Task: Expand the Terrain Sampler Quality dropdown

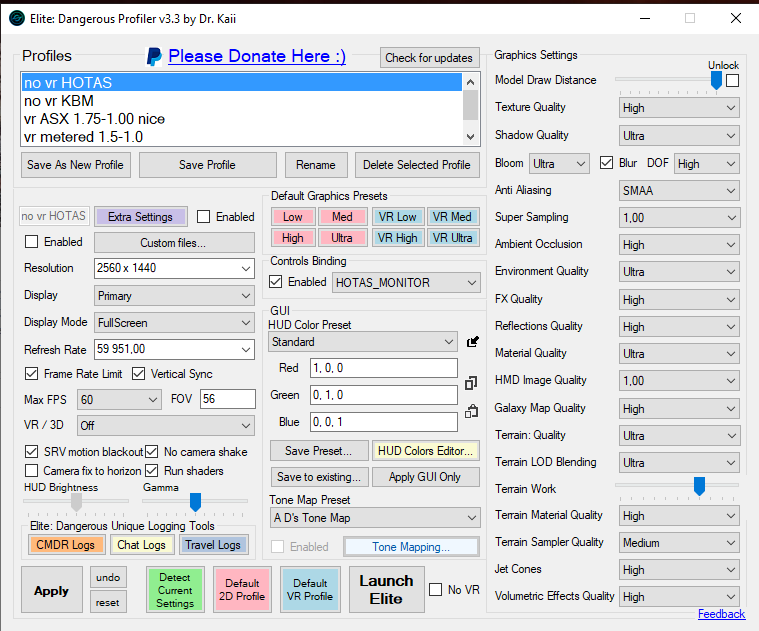Action: pyautogui.click(x=679, y=543)
